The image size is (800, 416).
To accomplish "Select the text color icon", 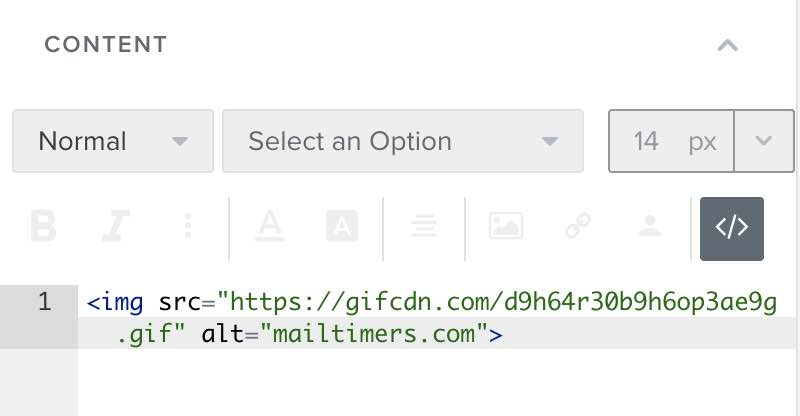I will pos(269,227).
